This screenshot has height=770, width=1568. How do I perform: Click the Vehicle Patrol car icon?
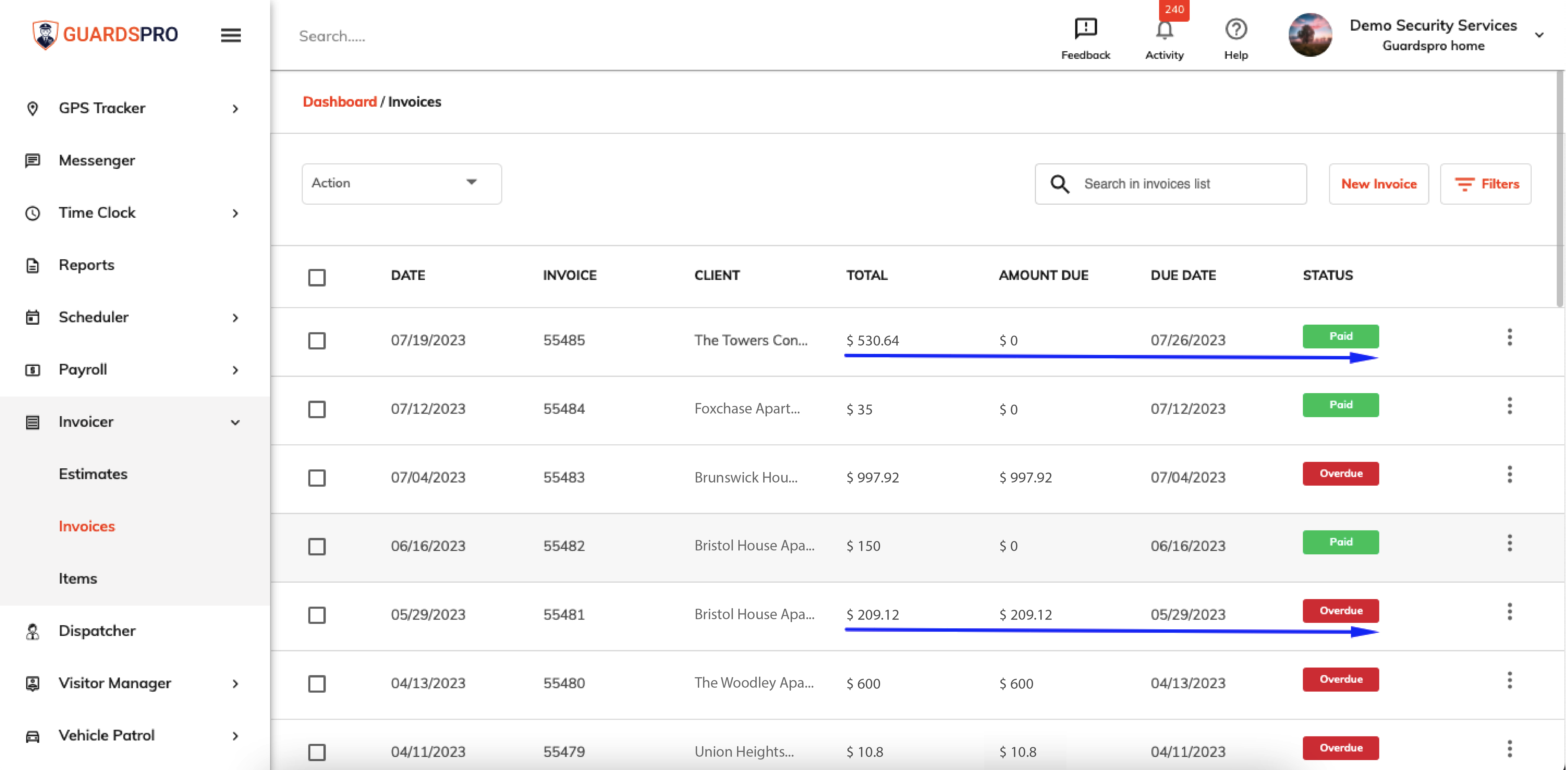pyautogui.click(x=33, y=736)
